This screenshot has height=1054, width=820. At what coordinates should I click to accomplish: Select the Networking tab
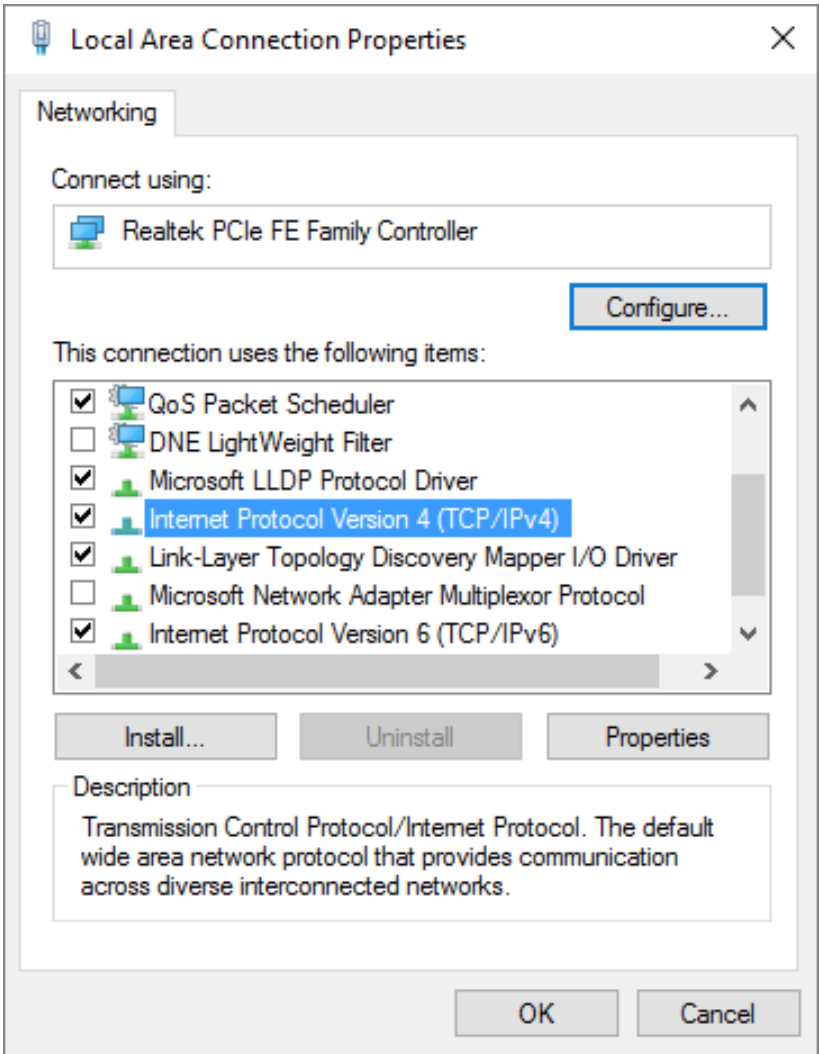coord(97,112)
